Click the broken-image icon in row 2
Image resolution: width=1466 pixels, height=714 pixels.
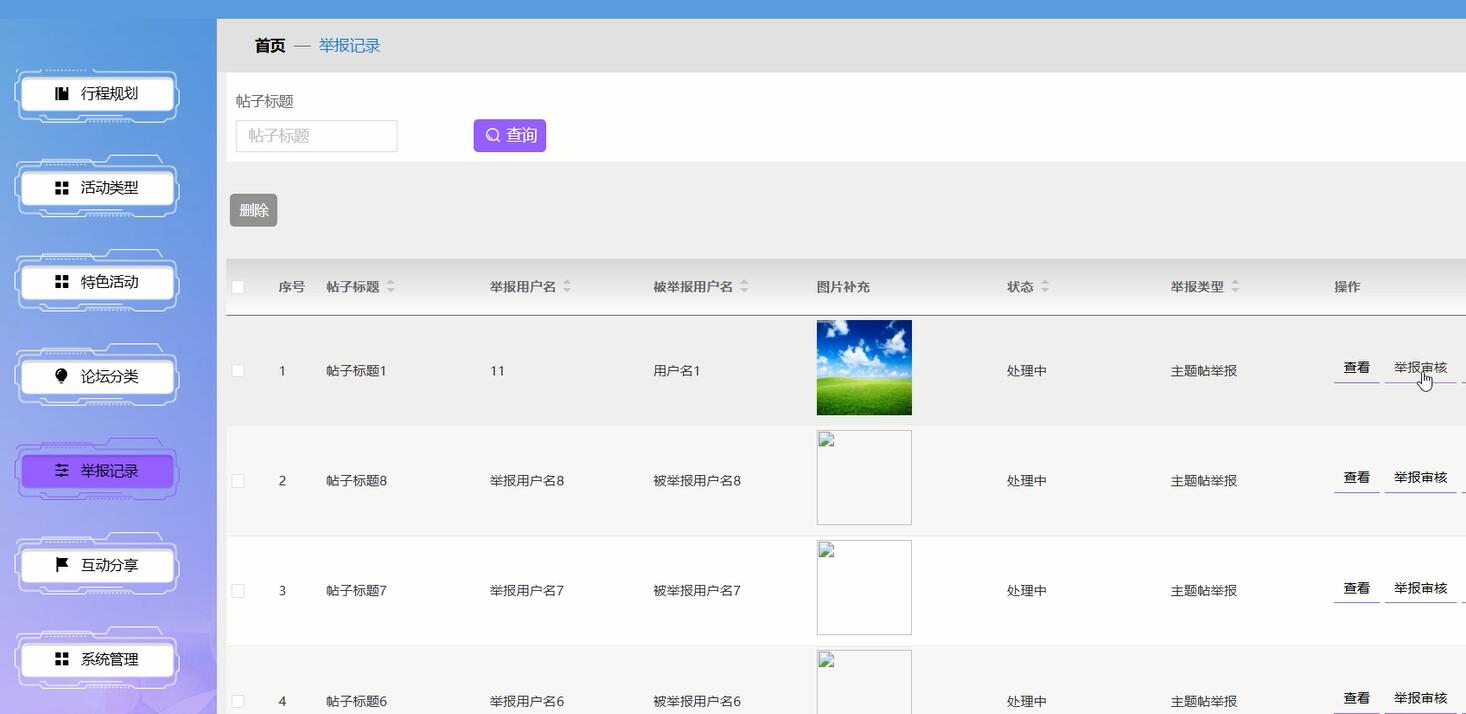(x=826, y=438)
